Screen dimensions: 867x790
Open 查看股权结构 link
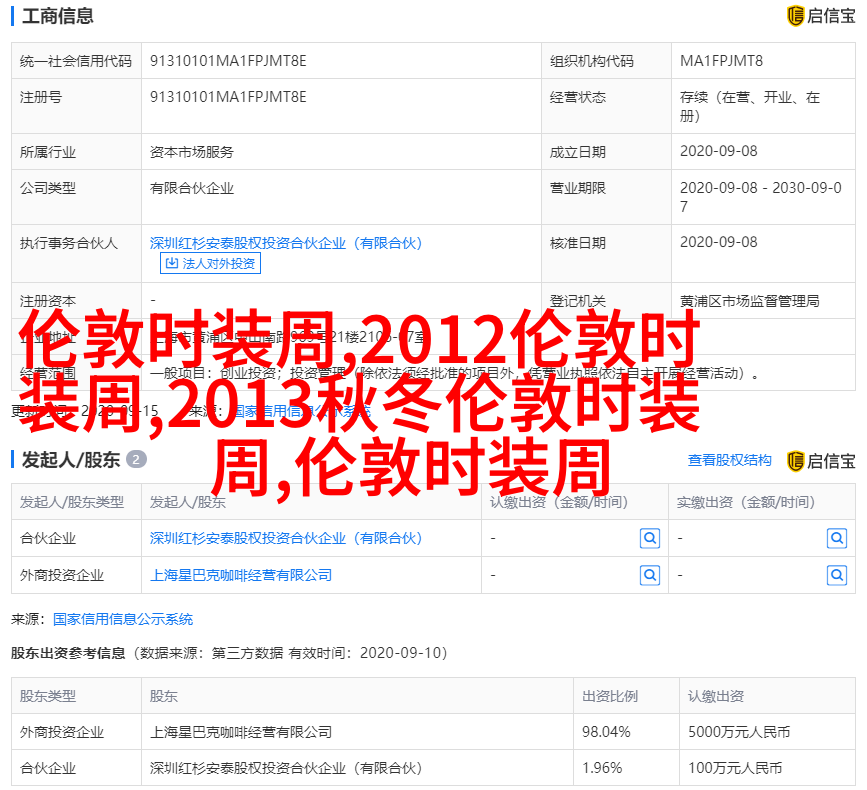[729, 460]
